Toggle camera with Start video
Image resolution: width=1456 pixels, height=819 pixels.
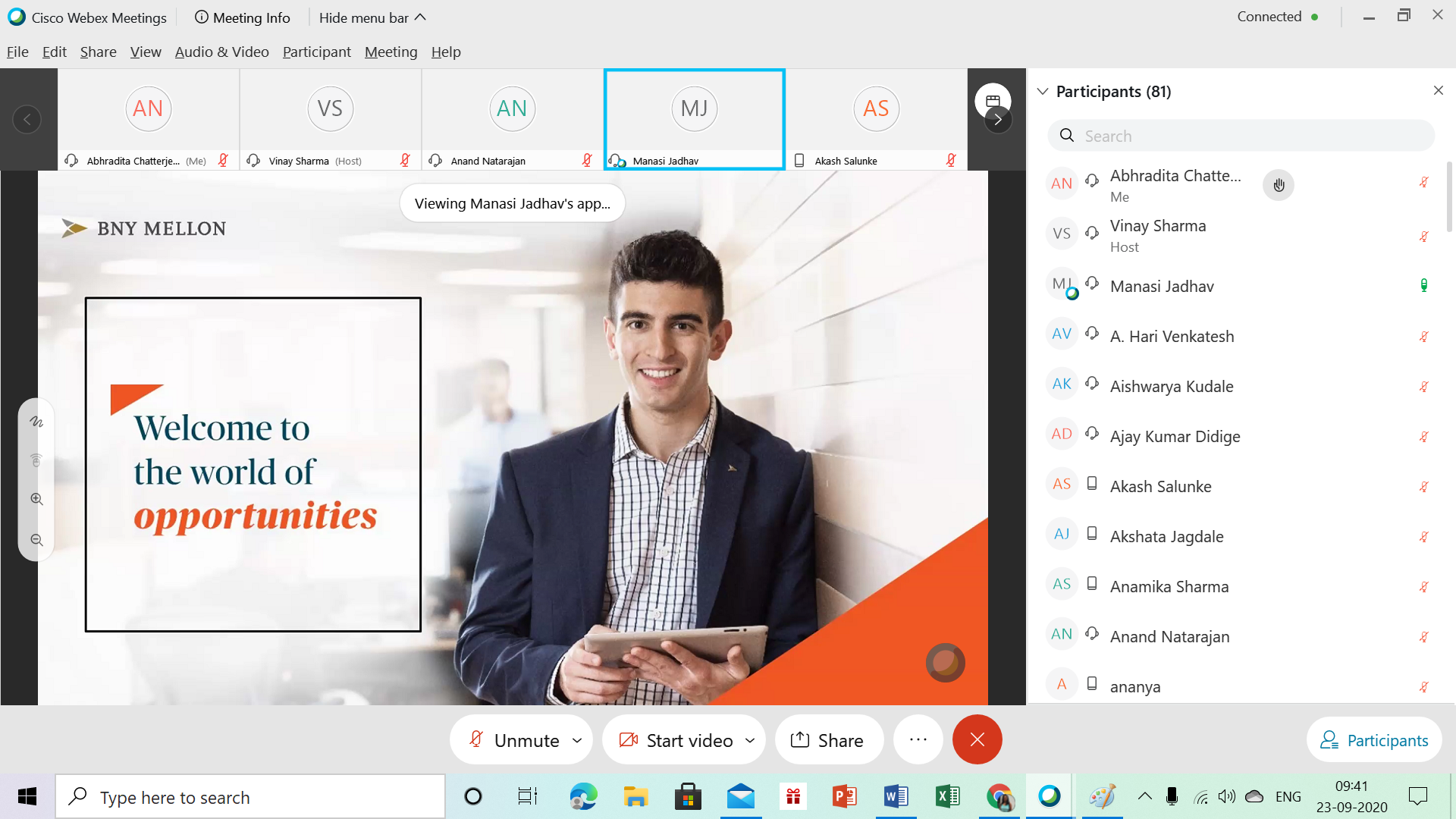click(x=676, y=739)
